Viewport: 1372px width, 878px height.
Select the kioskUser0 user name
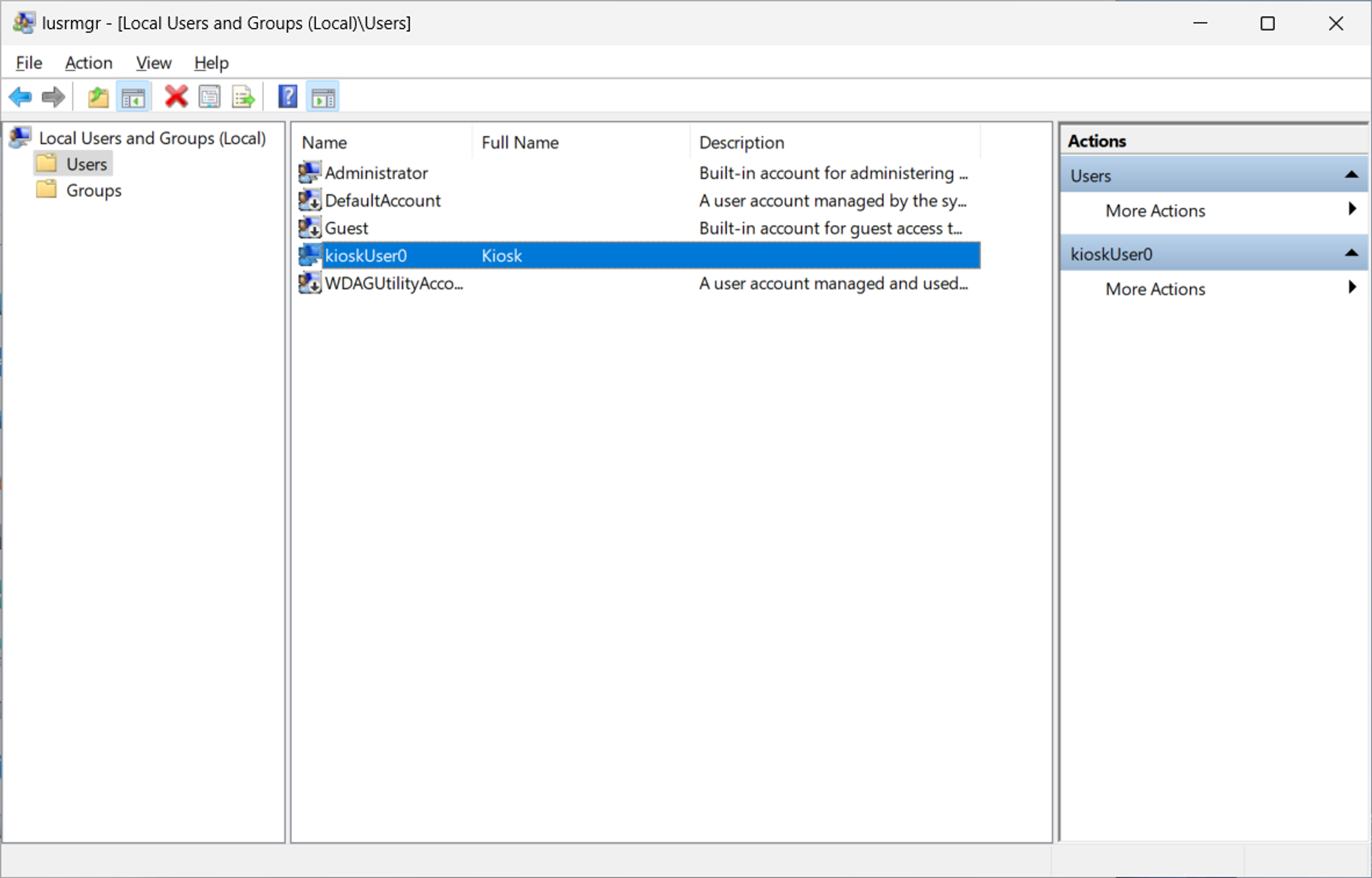366,255
